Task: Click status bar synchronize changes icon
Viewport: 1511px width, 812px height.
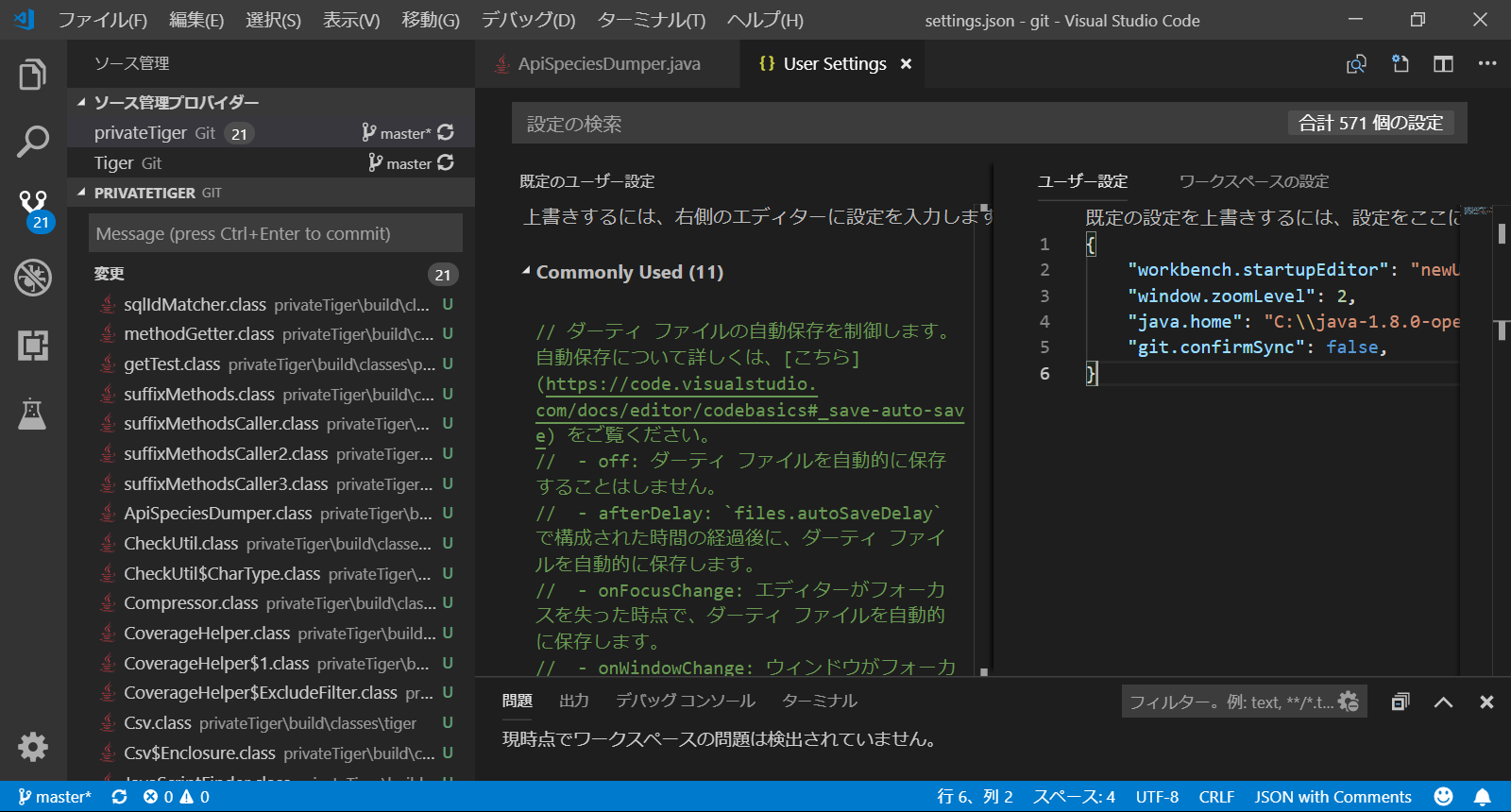Action: coord(119,797)
